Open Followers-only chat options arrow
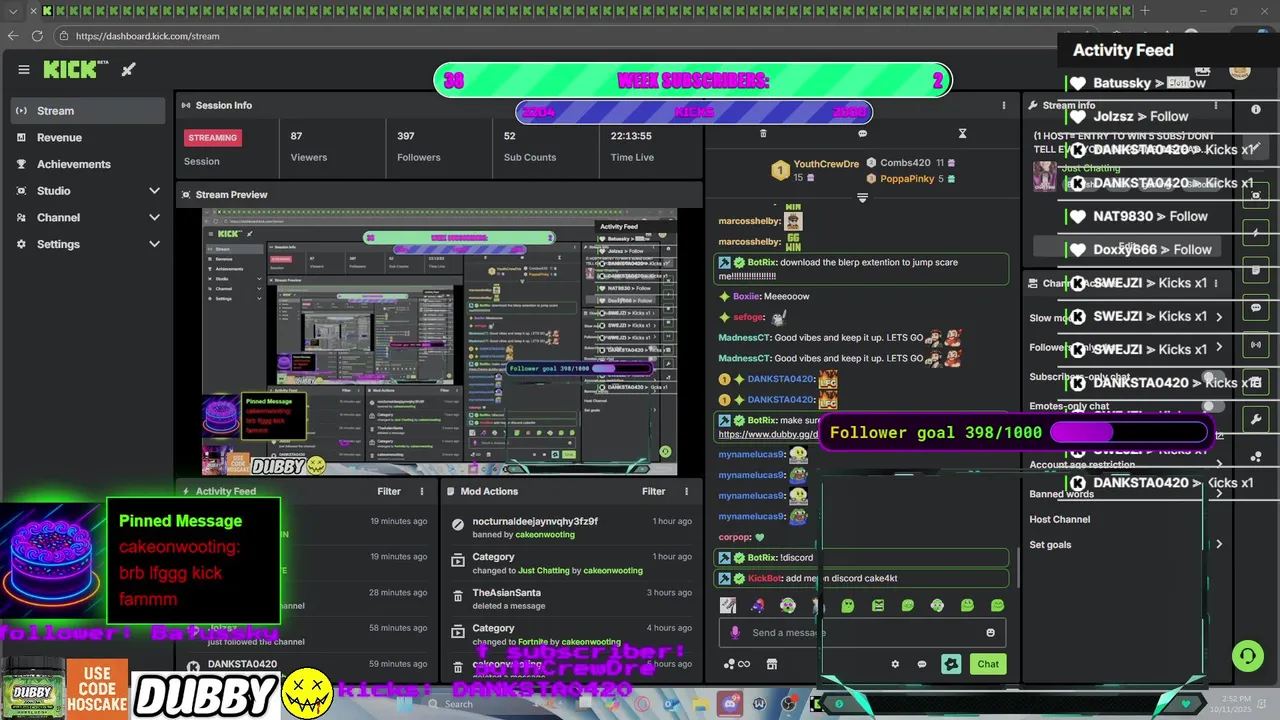1280x720 pixels. point(1218,348)
